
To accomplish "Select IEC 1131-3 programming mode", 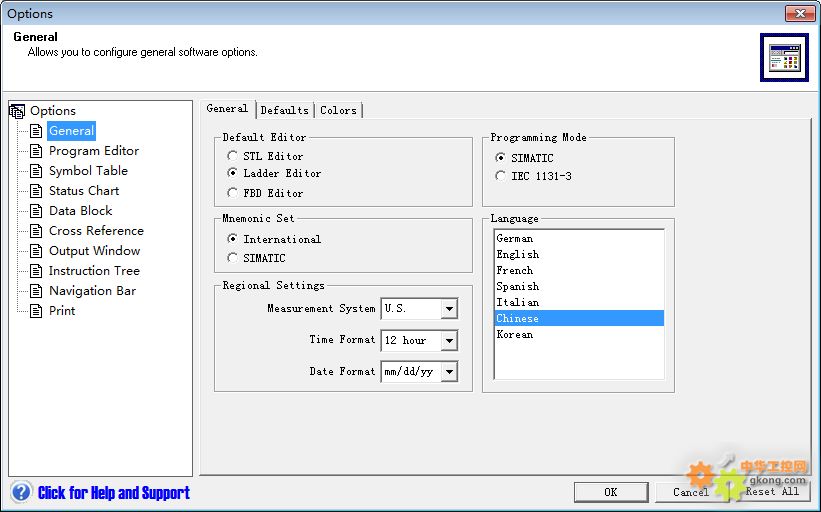I will tap(501, 176).
